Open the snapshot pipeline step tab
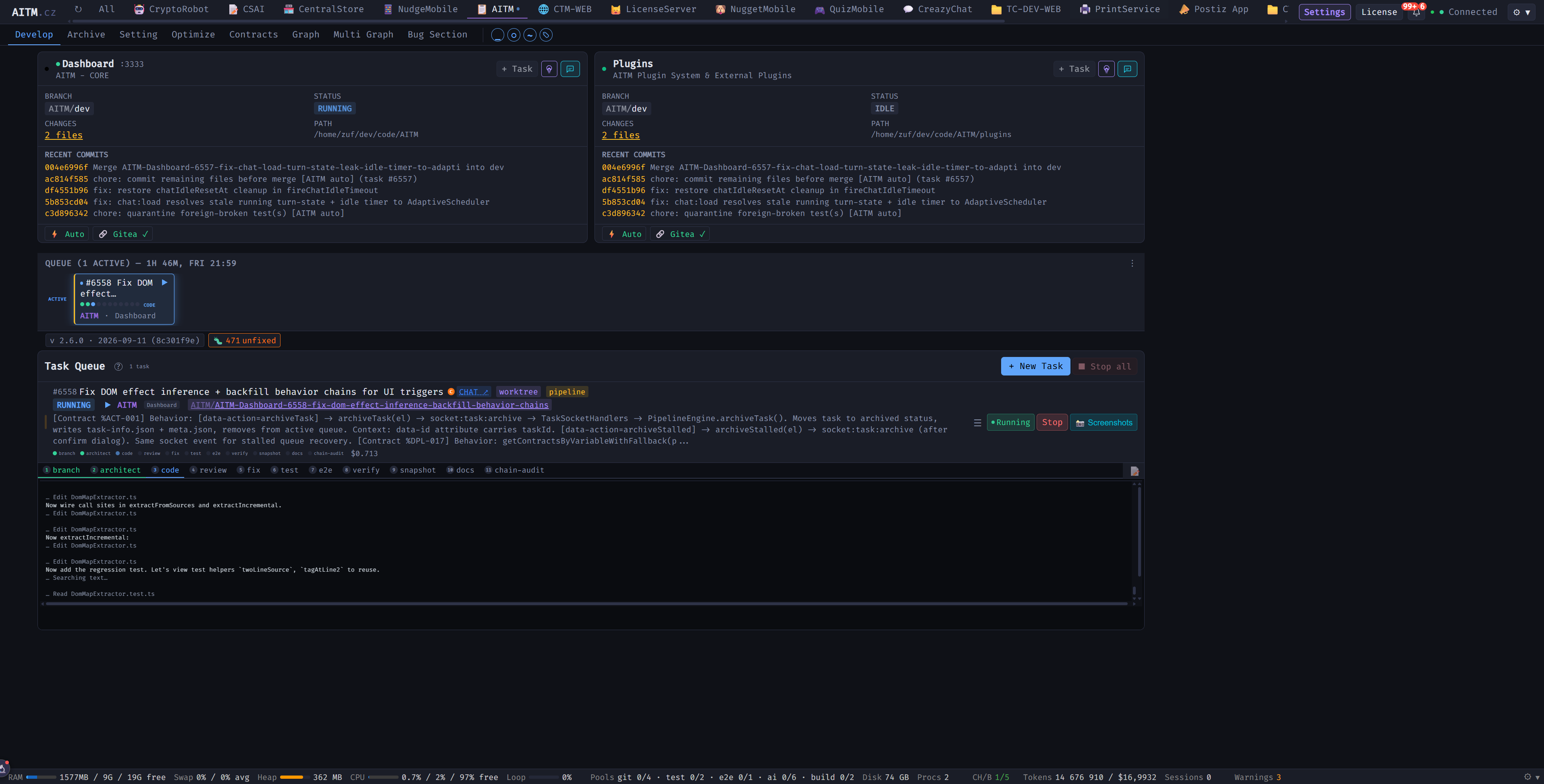The width and height of the screenshot is (1544, 784). [x=413, y=470]
